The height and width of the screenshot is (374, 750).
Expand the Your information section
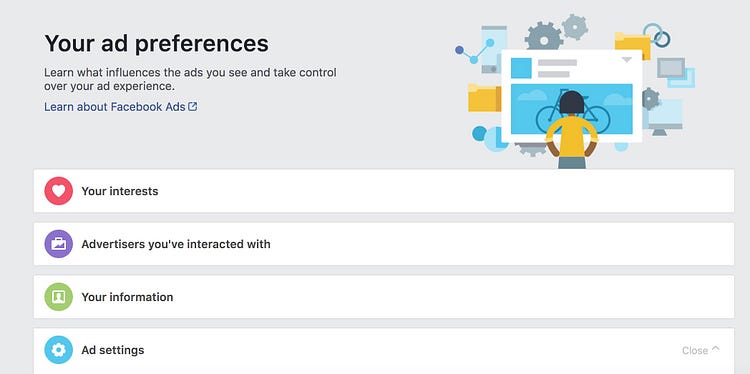click(x=384, y=297)
